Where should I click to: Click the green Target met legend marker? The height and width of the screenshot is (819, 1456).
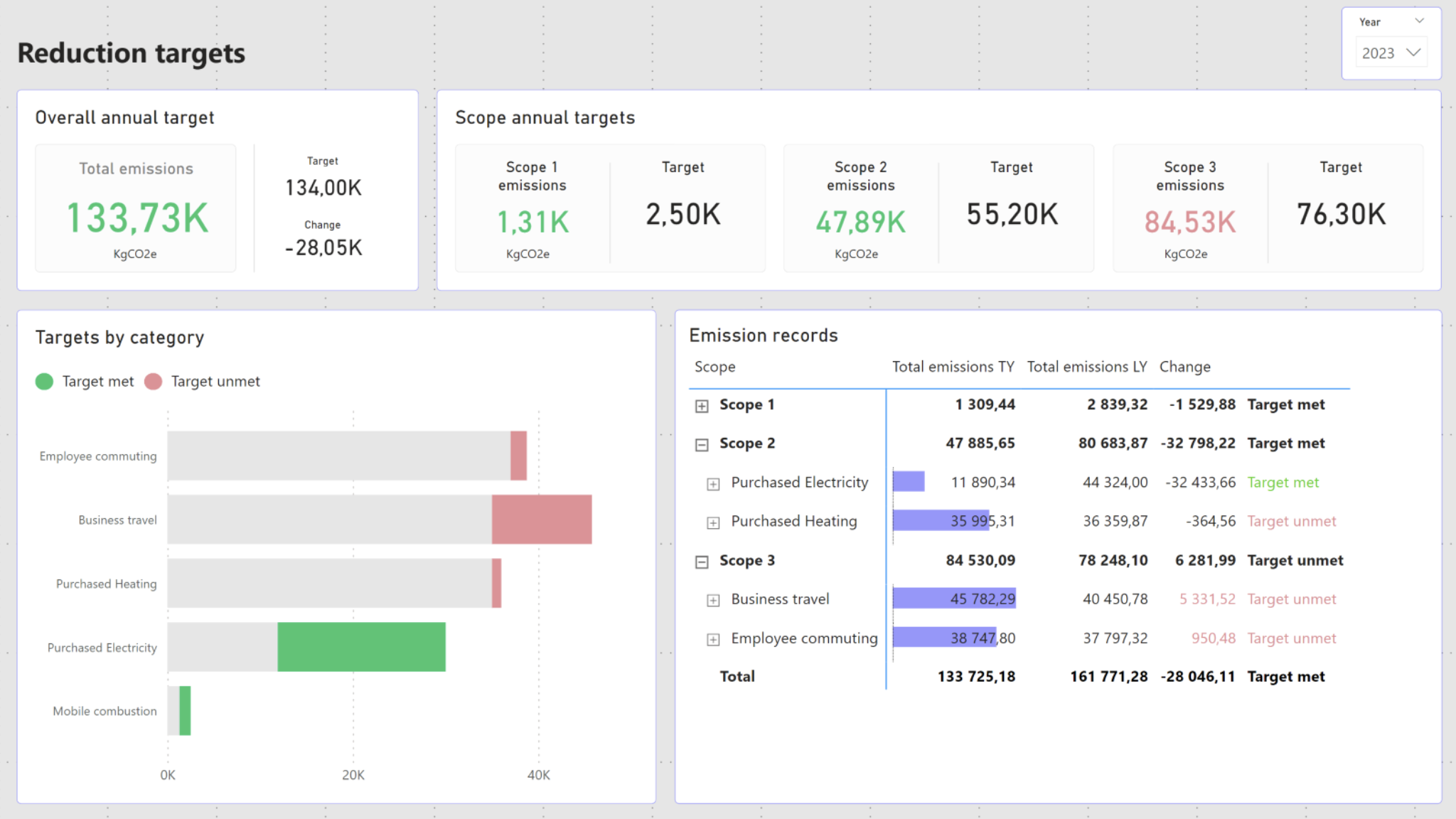point(44,382)
